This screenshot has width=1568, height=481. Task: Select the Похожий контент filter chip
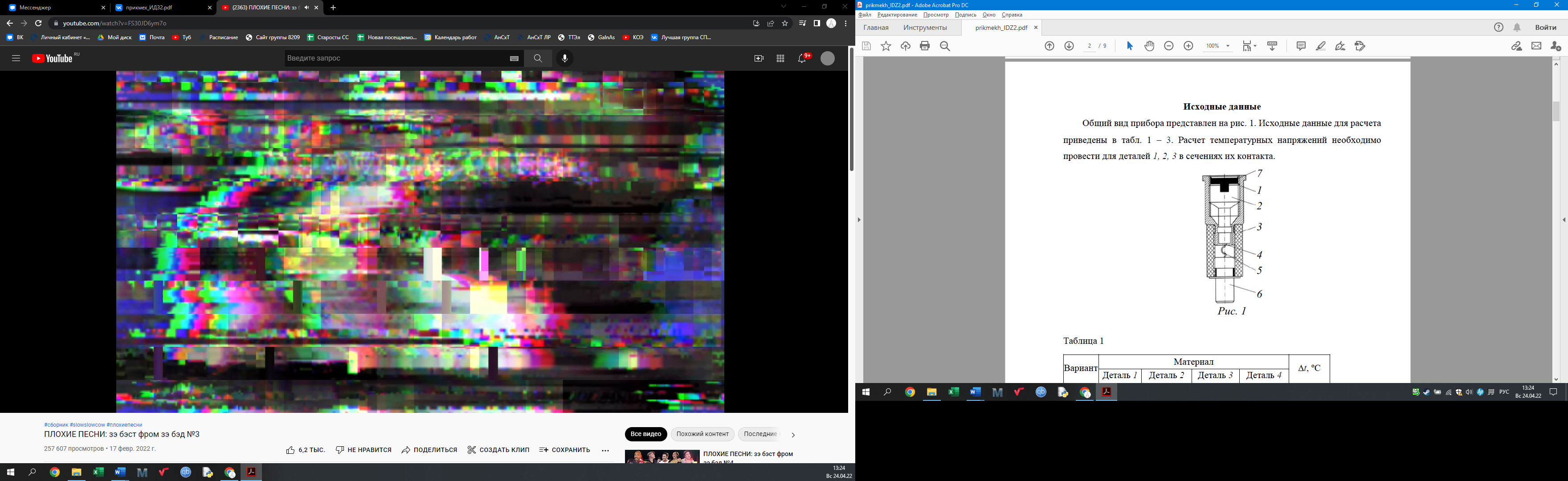pyautogui.click(x=702, y=434)
